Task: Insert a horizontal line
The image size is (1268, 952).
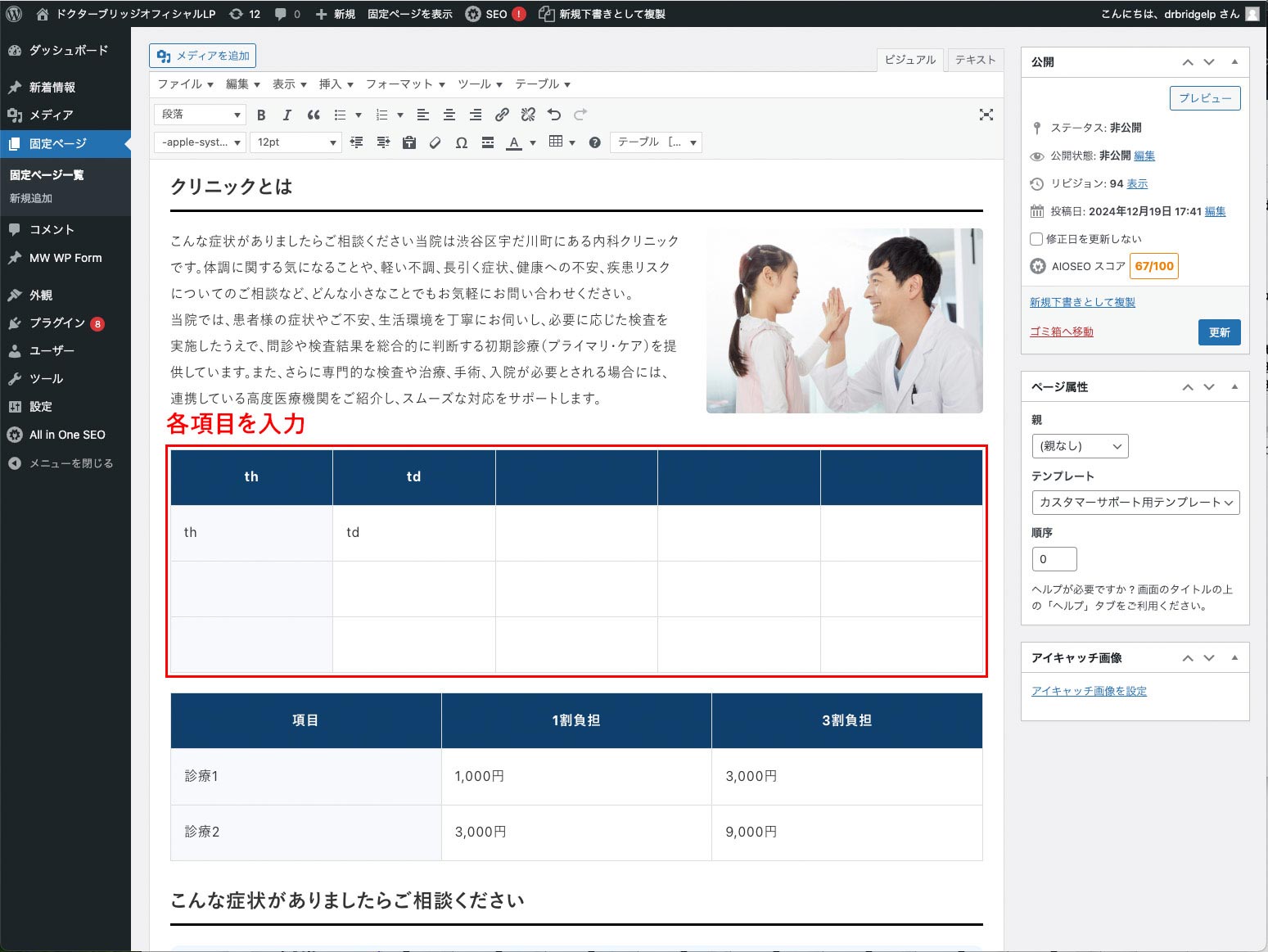Action: 488,142
